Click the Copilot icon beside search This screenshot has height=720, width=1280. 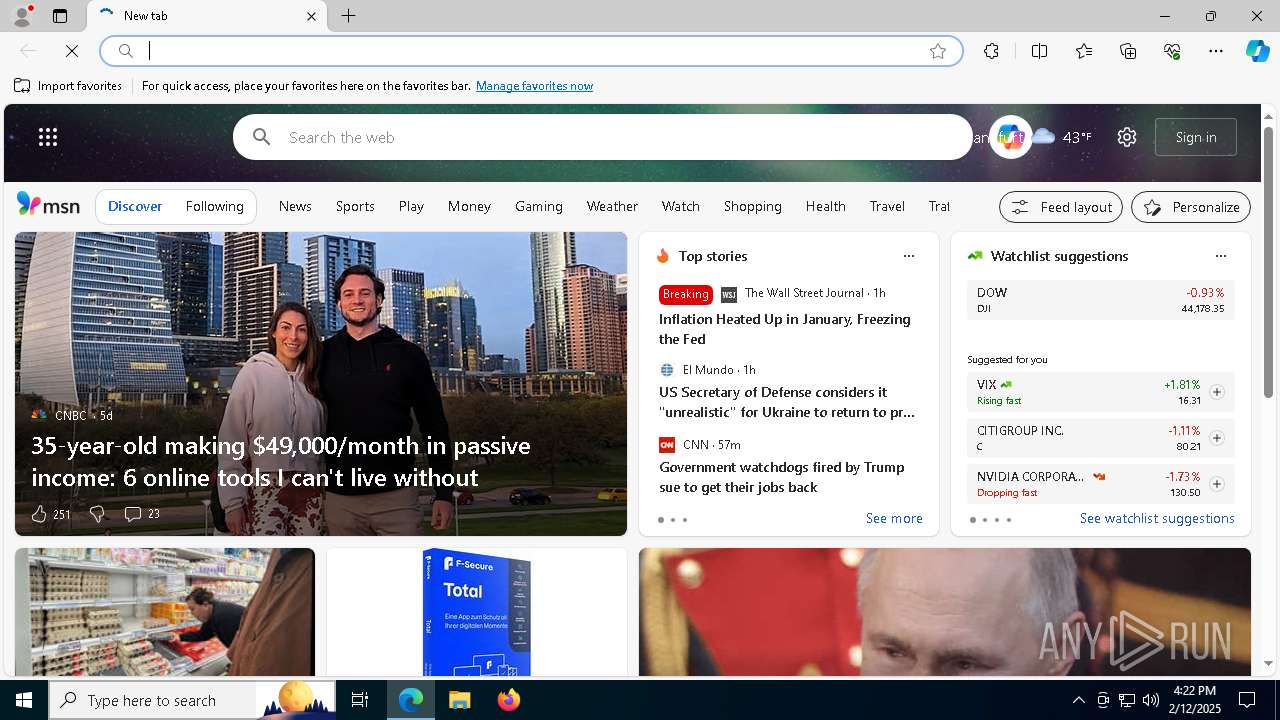(1010, 137)
